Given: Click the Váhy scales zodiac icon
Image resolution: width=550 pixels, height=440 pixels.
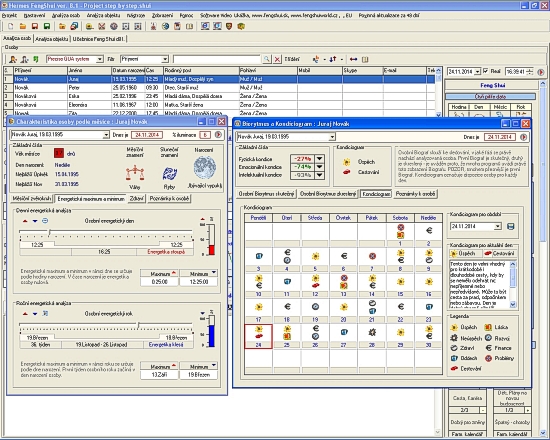Looking at the screenshot, I should click(x=135, y=173).
